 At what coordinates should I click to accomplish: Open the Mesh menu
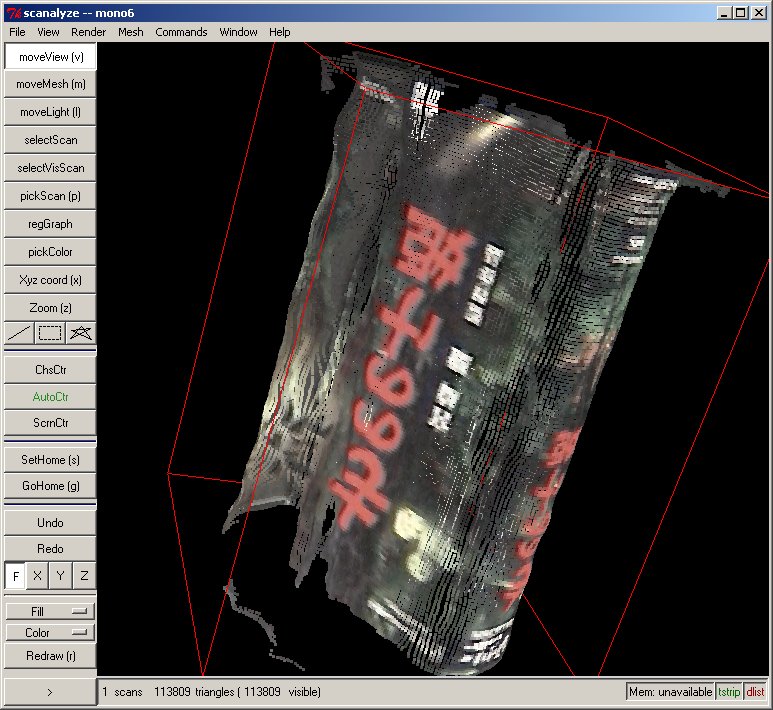pos(130,32)
